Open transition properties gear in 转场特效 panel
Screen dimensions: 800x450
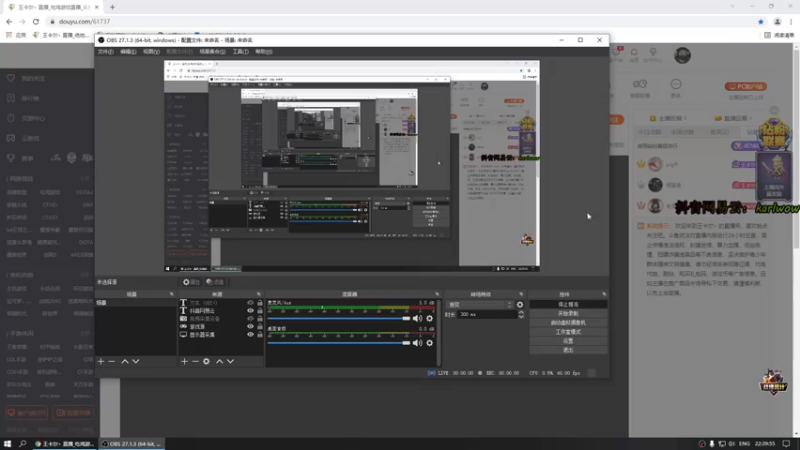(x=520, y=305)
